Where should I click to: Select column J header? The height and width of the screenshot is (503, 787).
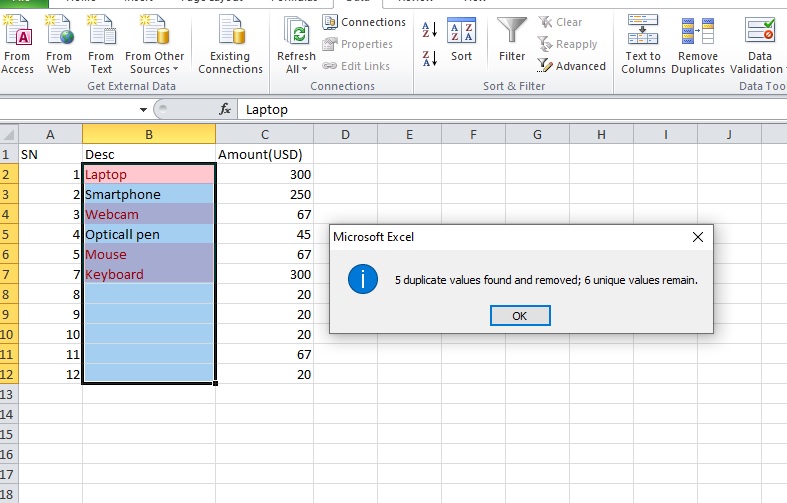(x=729, y=135)
